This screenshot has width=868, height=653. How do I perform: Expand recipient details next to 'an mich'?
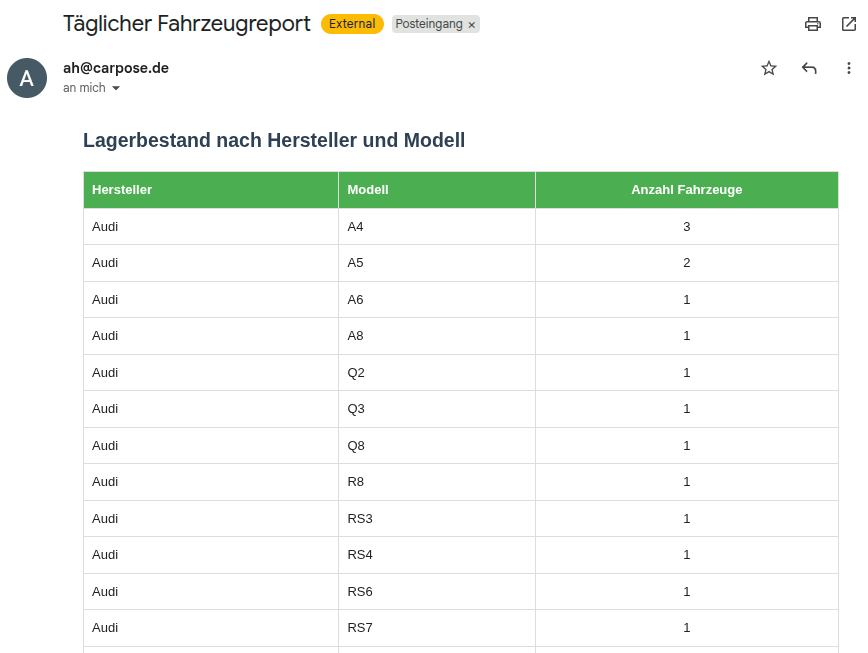point(116,89)
